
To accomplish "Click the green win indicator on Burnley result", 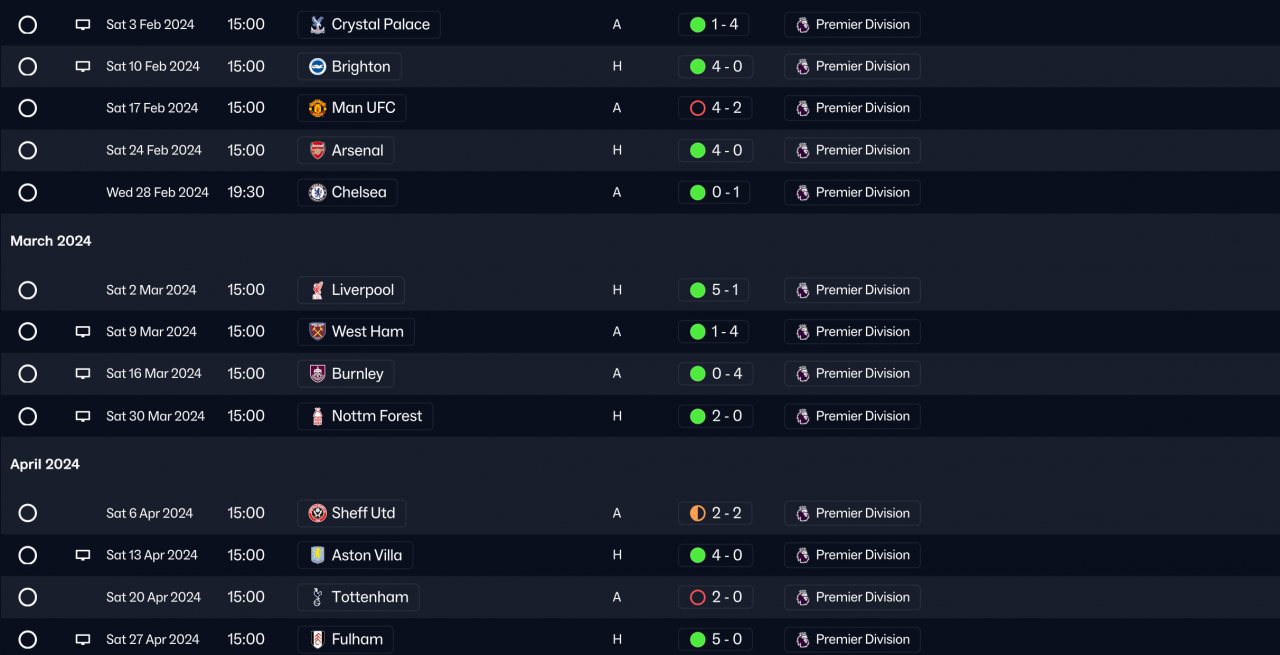I will pos(698,374).
